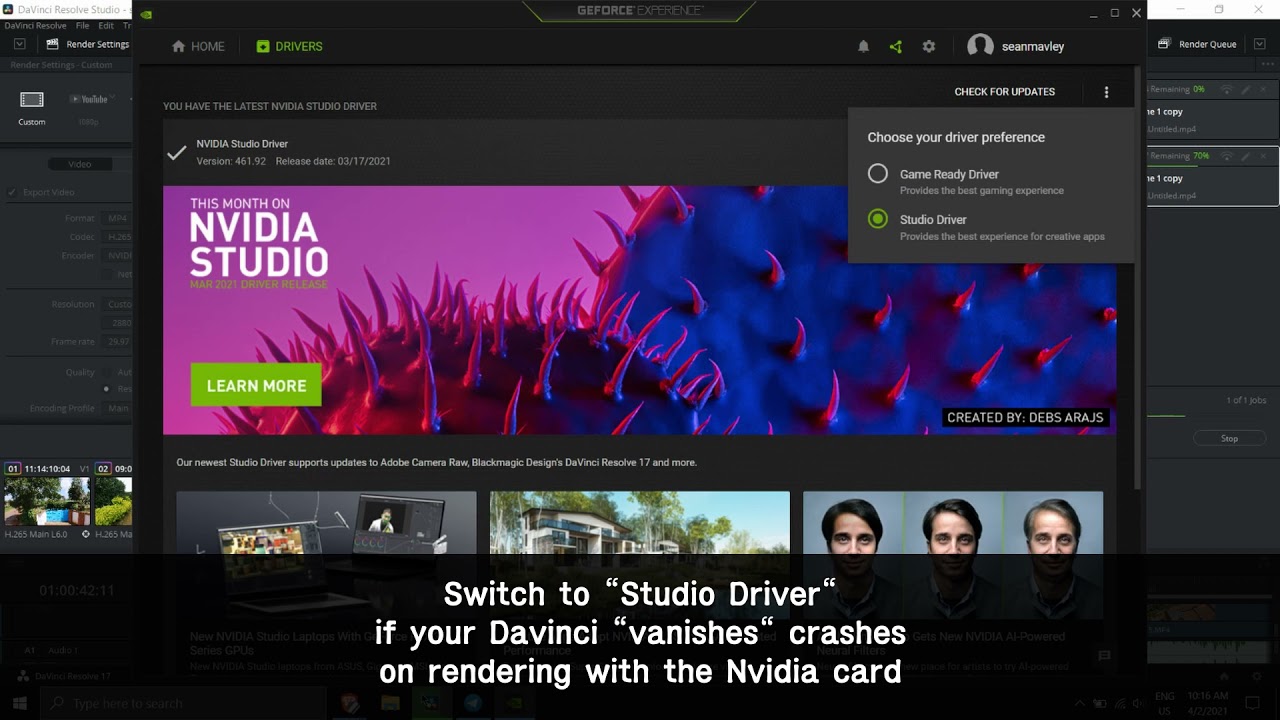Open the notifications bell in GeForce Experience
The width and height of the screenshot is (1280, 720).
pos(863,46)
